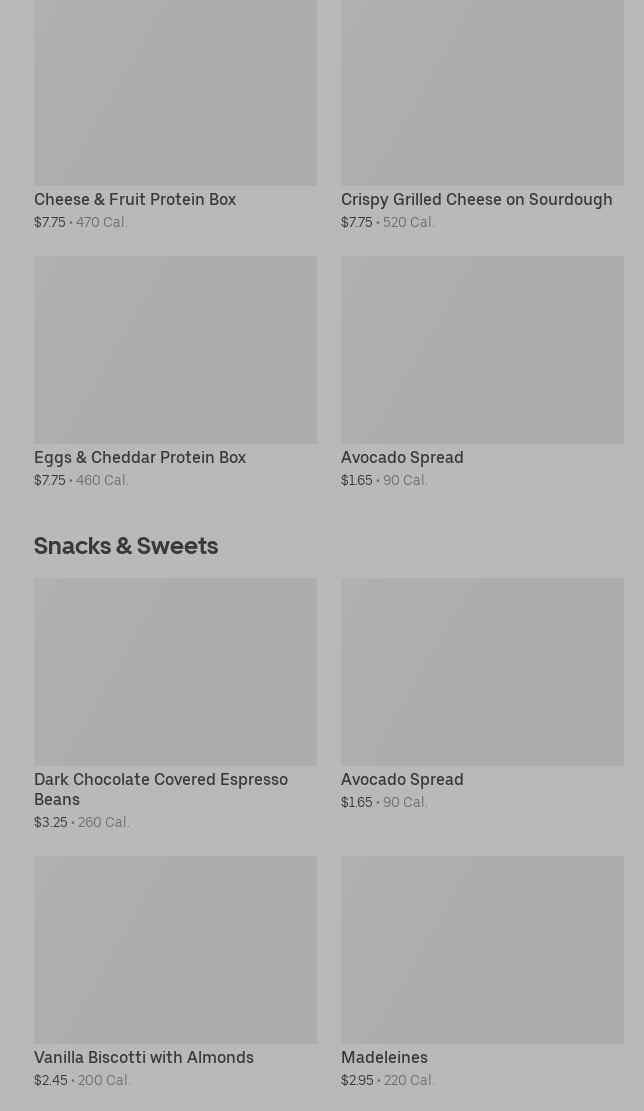Open the Cheese & Fruit Protein Box title
This screenshot has width=644, height=1111.
(135, 199)
